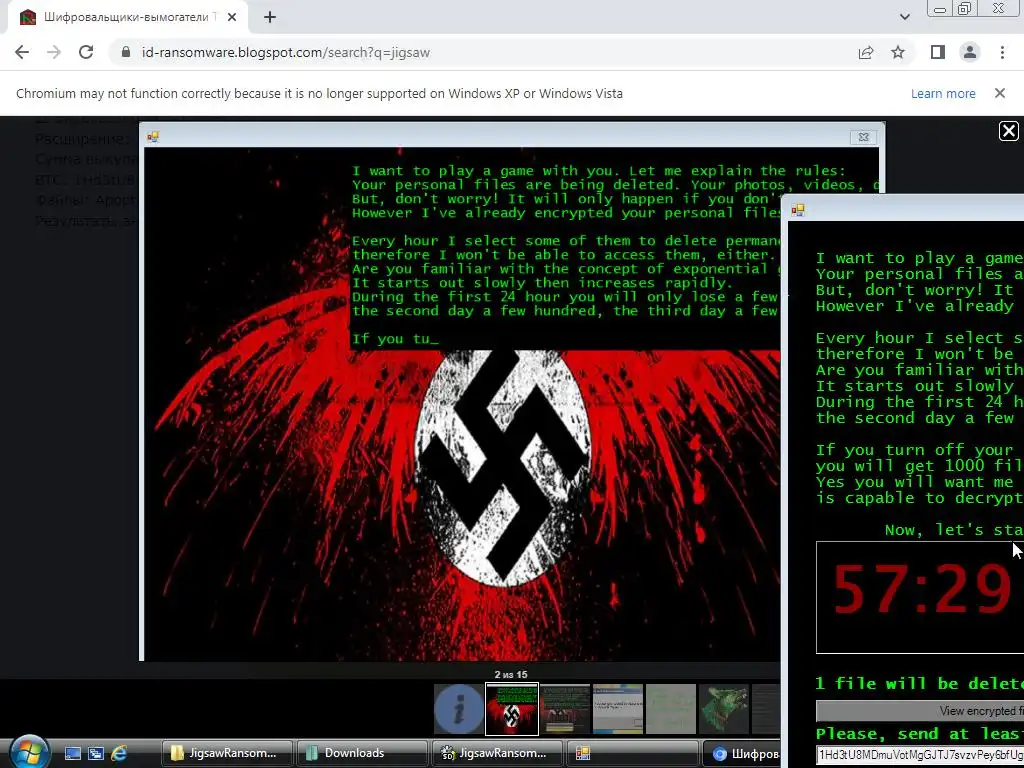Open the browser side panel

coord(938,52)
